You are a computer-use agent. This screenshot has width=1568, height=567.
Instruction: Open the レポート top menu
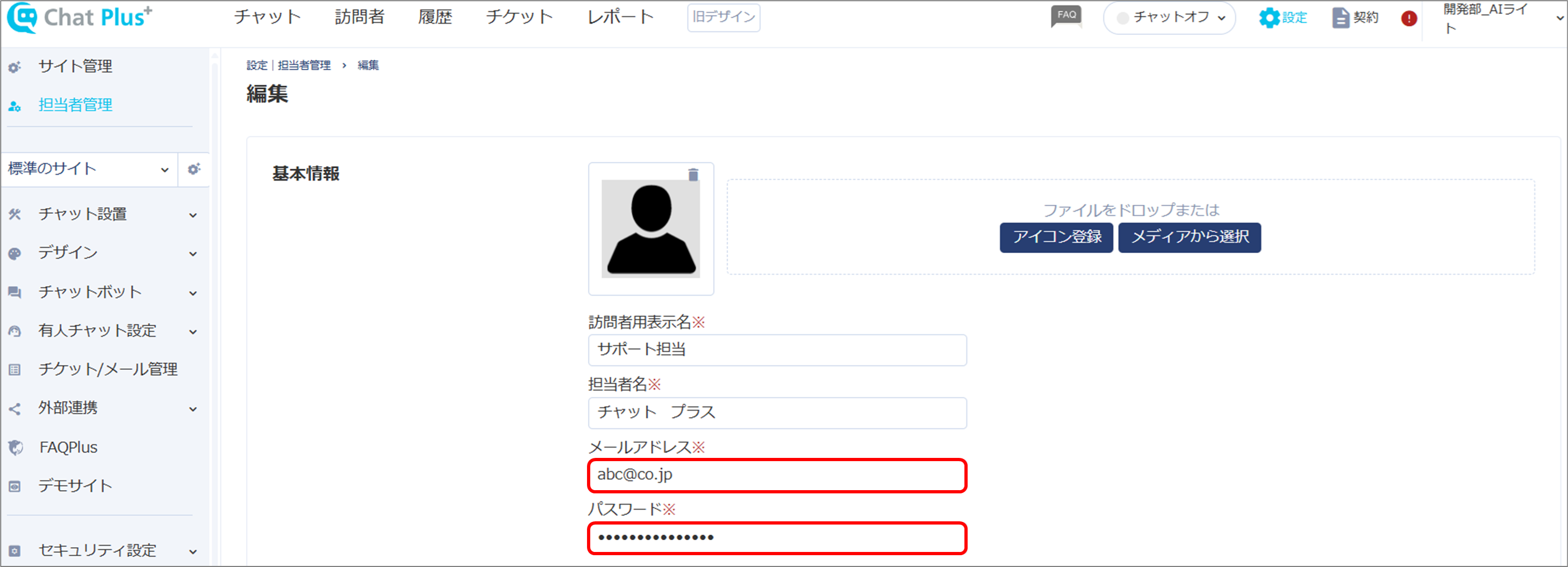point(621,17)
